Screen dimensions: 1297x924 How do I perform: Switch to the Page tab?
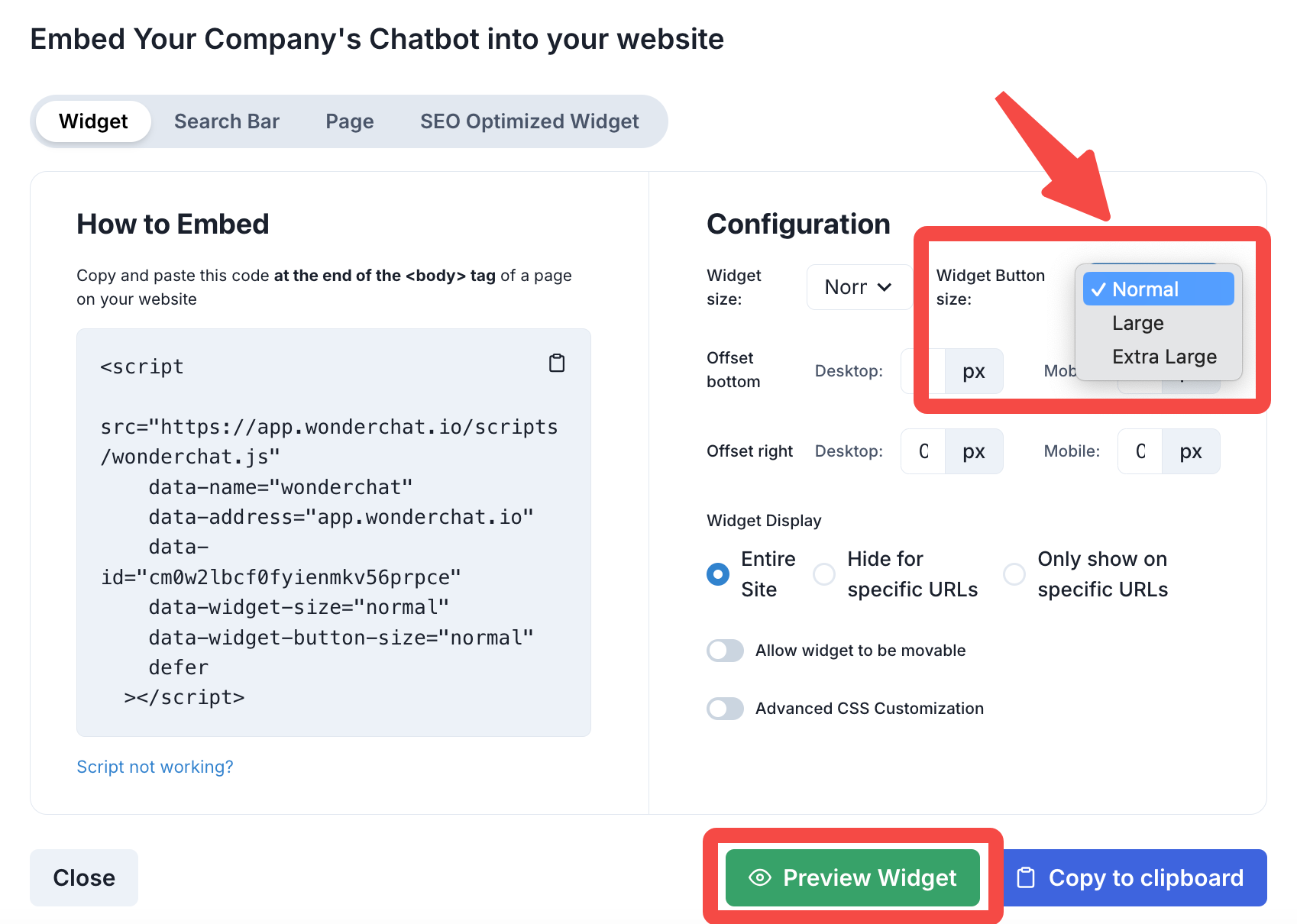click(349, 121)
